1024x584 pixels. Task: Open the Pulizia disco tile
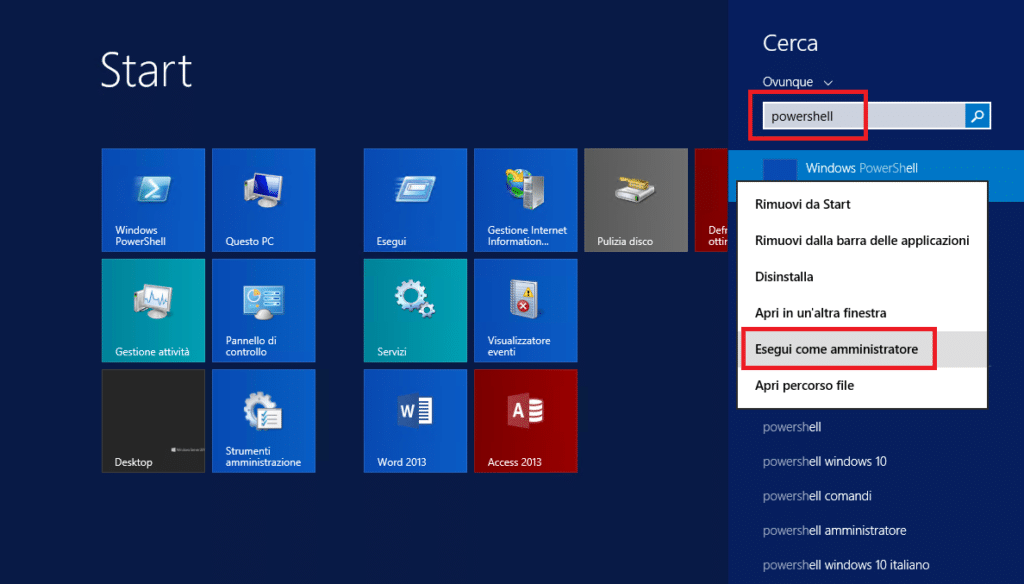click(x=636, y=200)
